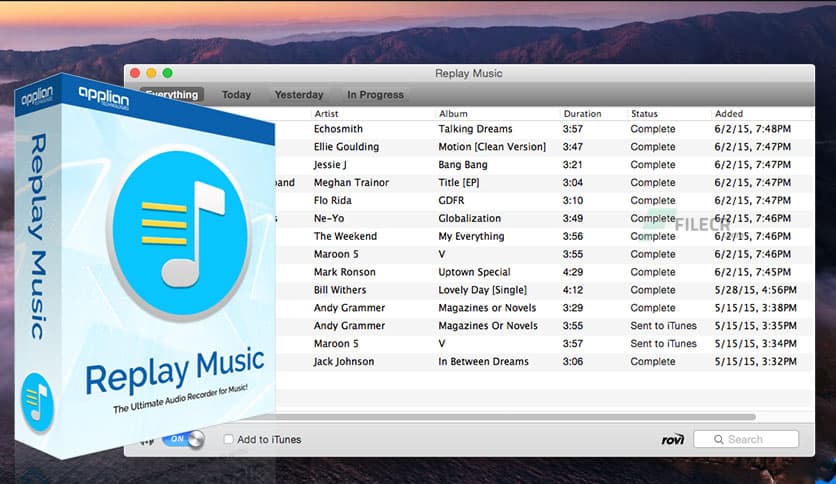Click the 5/15/15, 3:32PM added date

(755, 361)
